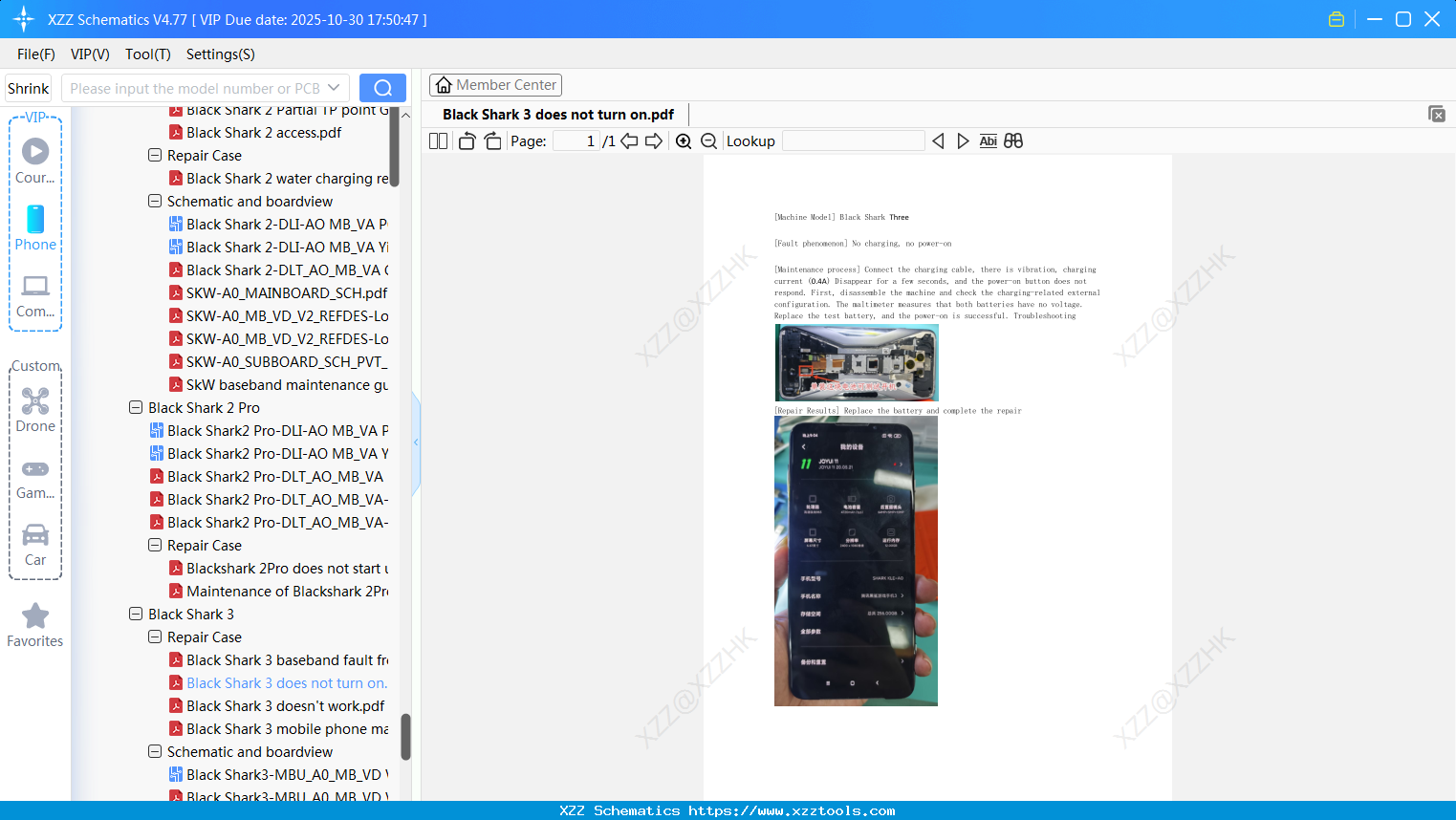Zoom out of the PDF
The image size is (1456, 820).
point(709,141)
